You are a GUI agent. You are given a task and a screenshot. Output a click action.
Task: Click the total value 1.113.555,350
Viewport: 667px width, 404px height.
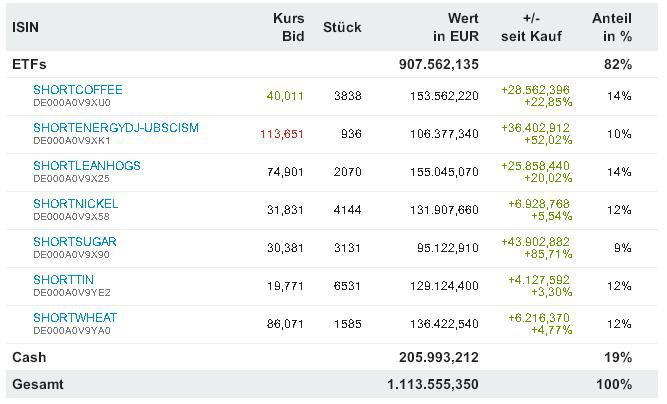[x=432, y=384]
